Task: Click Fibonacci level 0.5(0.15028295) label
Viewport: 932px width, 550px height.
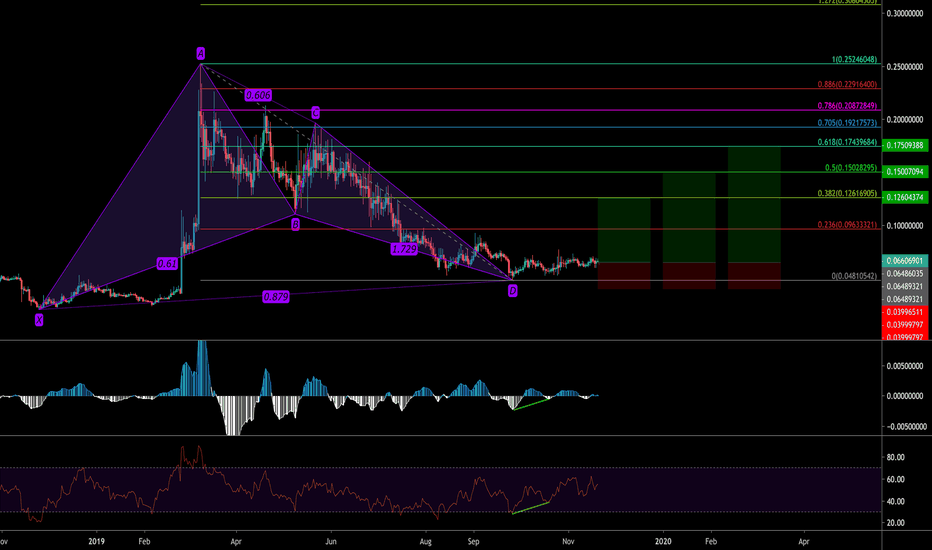Action: point(851,168)
